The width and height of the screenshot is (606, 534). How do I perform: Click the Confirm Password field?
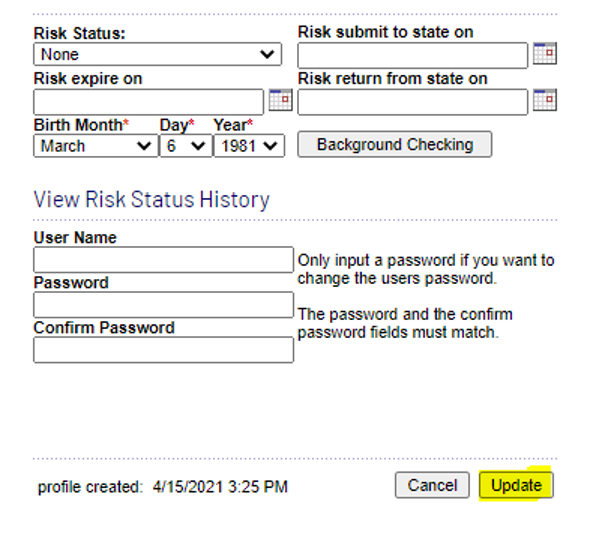click(163, 350)
